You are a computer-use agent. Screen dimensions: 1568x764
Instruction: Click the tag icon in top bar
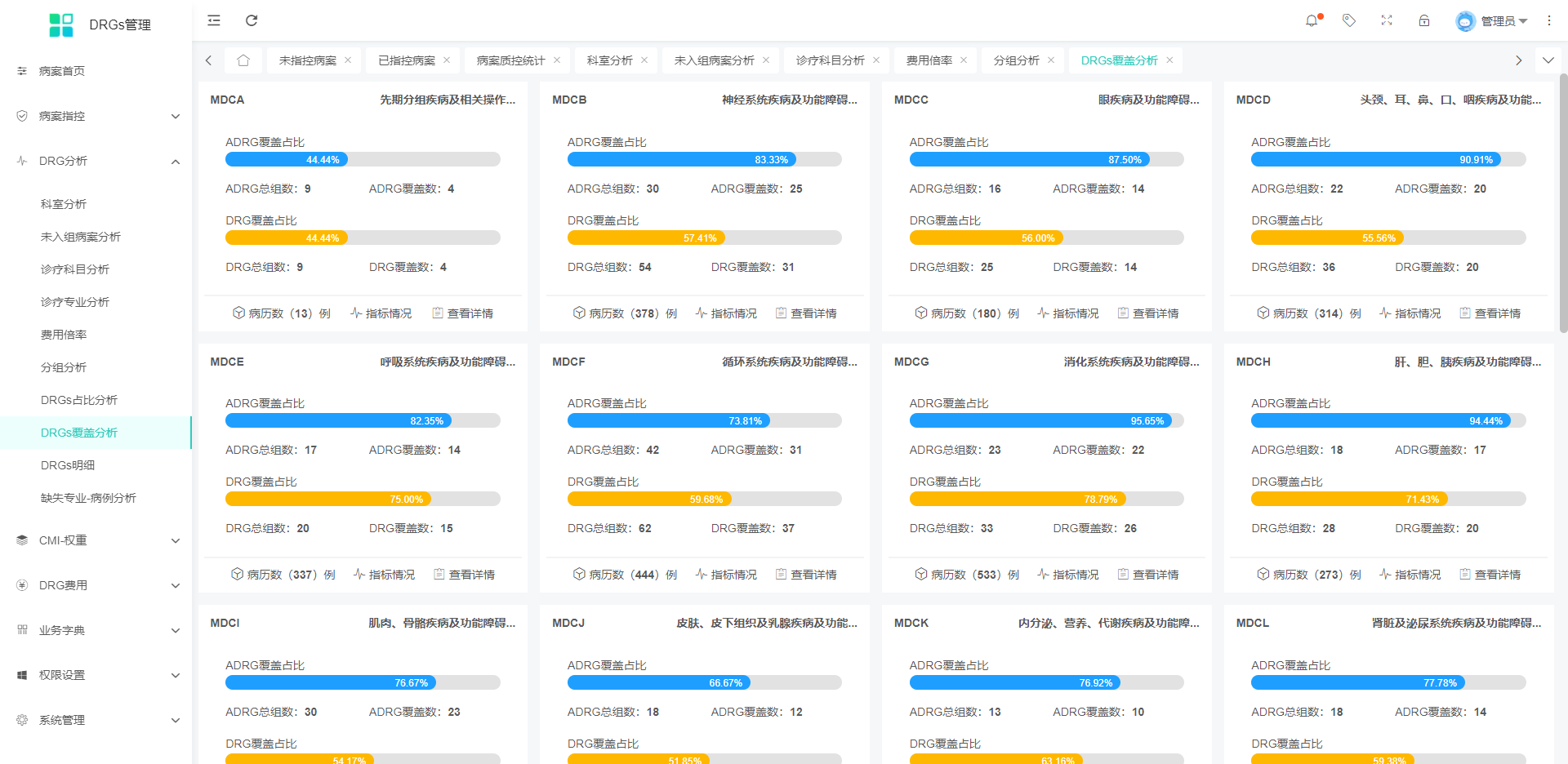[1349, 20]
